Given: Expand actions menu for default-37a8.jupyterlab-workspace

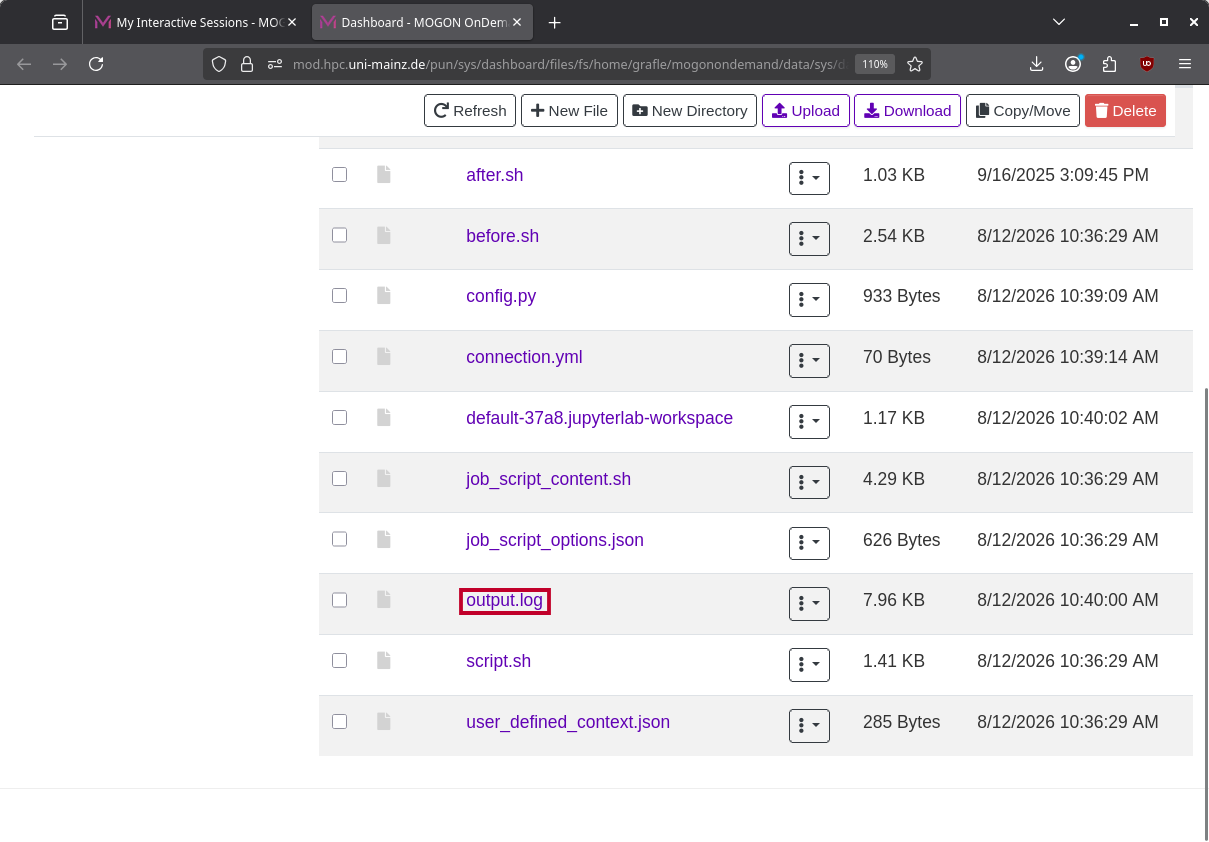Looking at the screenshot, I should tap(809, 422).
